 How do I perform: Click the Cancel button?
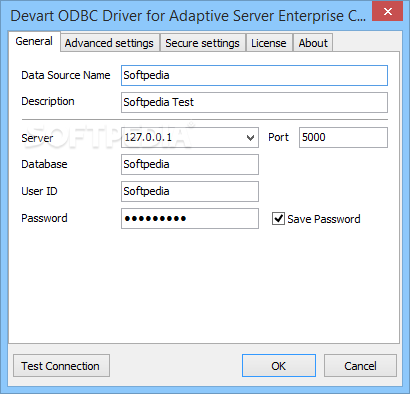pos(360,366)
